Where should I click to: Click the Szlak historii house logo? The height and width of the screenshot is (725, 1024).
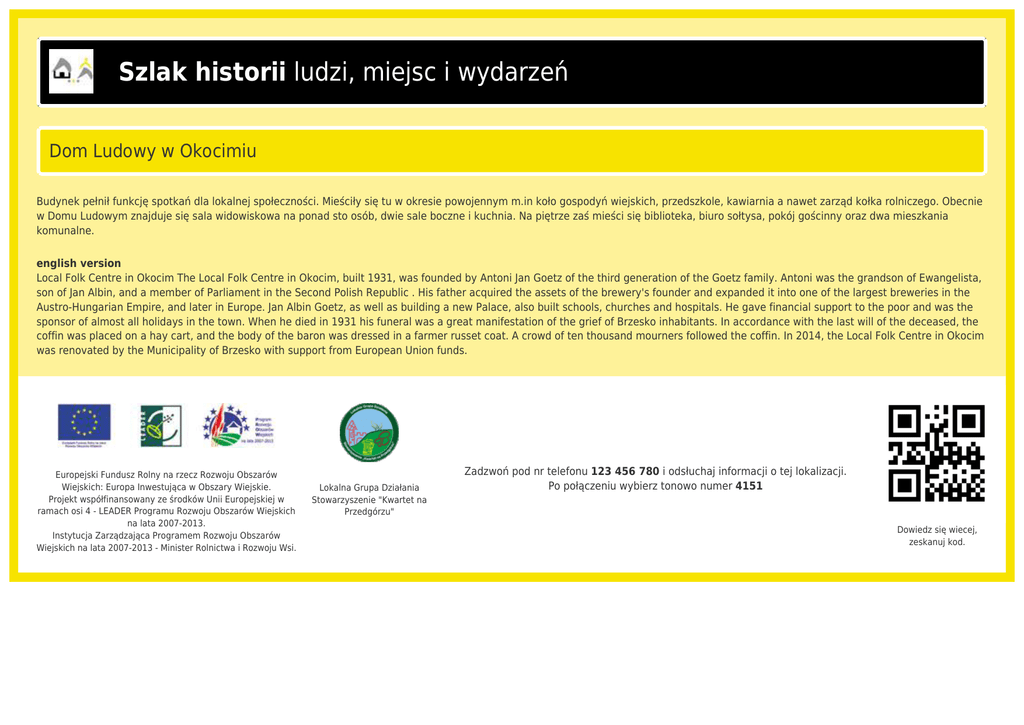pos(71,72)
